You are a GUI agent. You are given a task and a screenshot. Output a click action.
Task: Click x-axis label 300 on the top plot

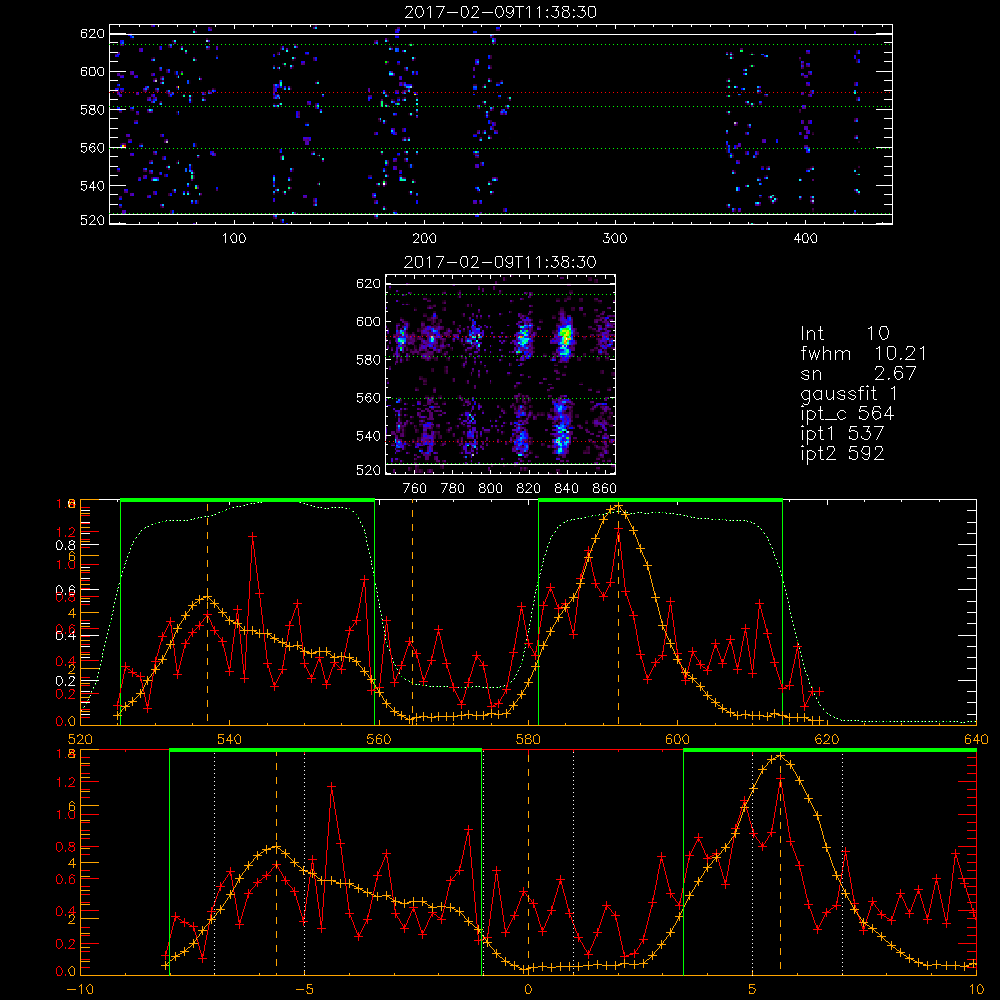[x=615, y=239]
